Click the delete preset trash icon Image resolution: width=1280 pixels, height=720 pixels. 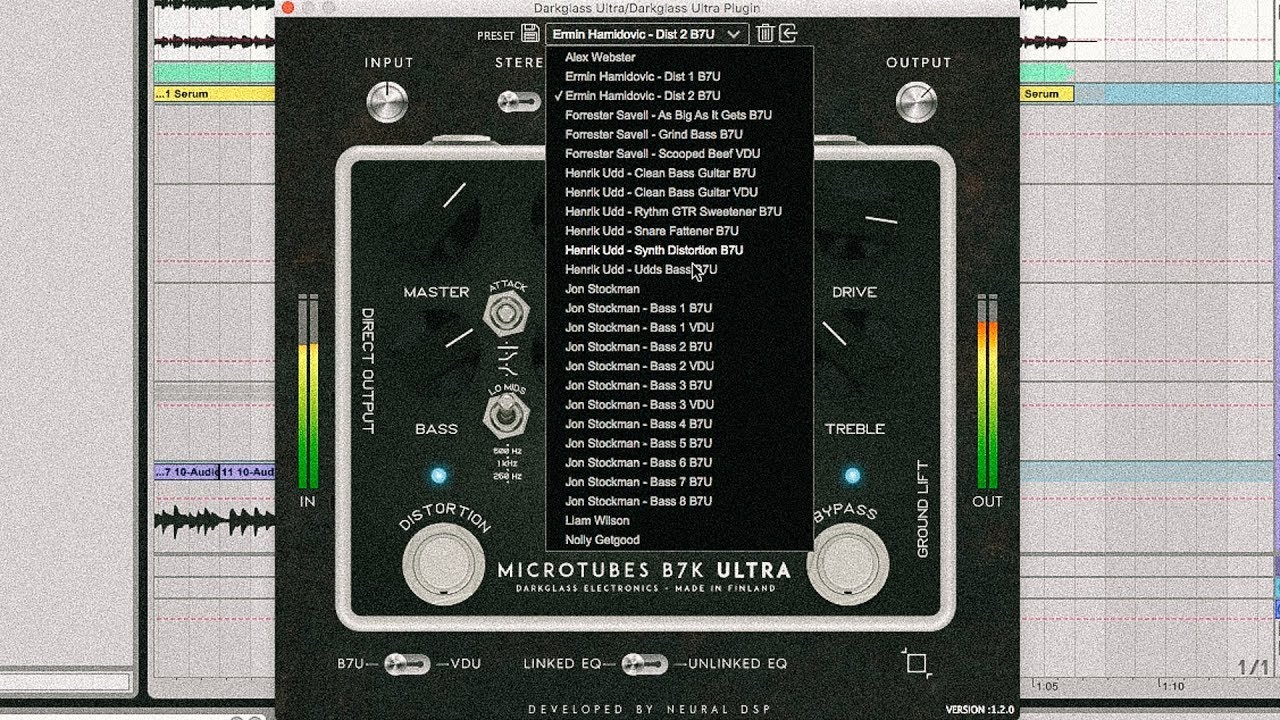point(765,34)
